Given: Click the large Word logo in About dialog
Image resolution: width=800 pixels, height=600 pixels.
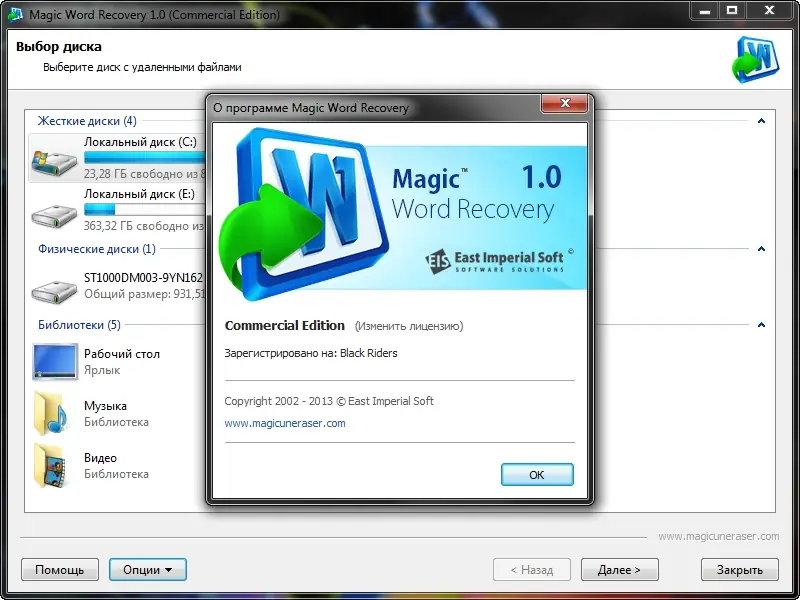Looking at the screenshot, I should [x=303, y=213].
